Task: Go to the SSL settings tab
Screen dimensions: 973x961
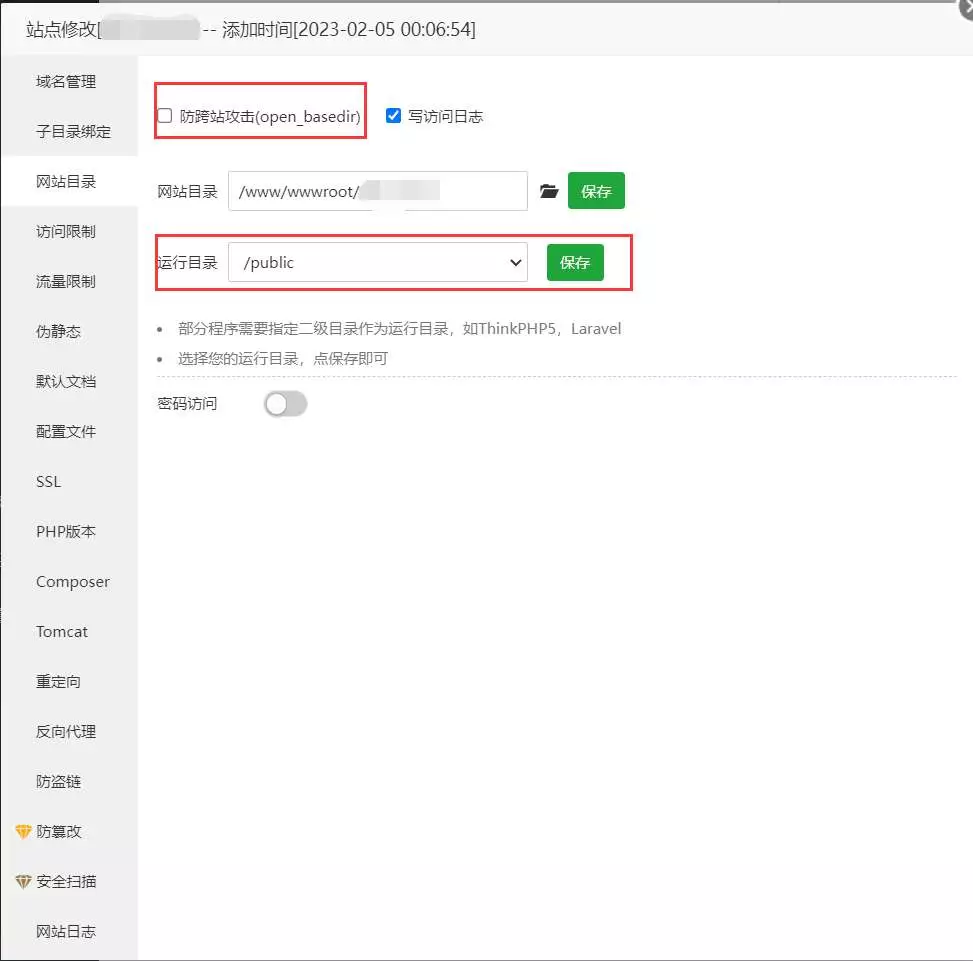Action: pyautogui.click(x=48, y=481)
